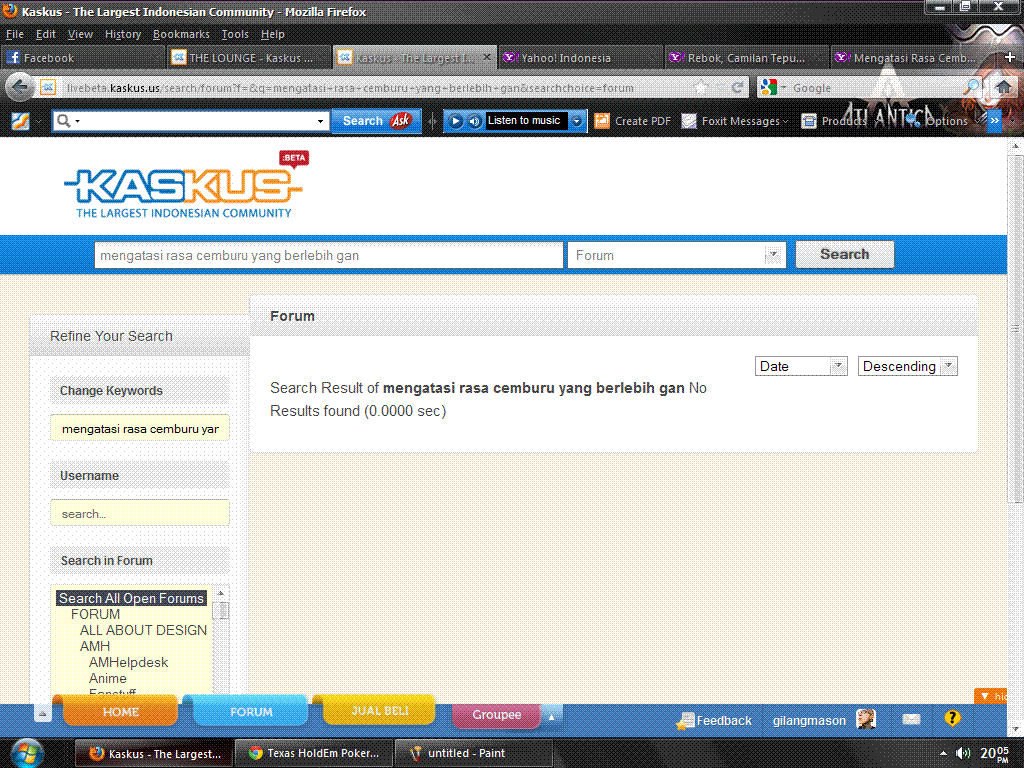
Task: Play music in the Foxit toolbar
Action: point(456,121)
